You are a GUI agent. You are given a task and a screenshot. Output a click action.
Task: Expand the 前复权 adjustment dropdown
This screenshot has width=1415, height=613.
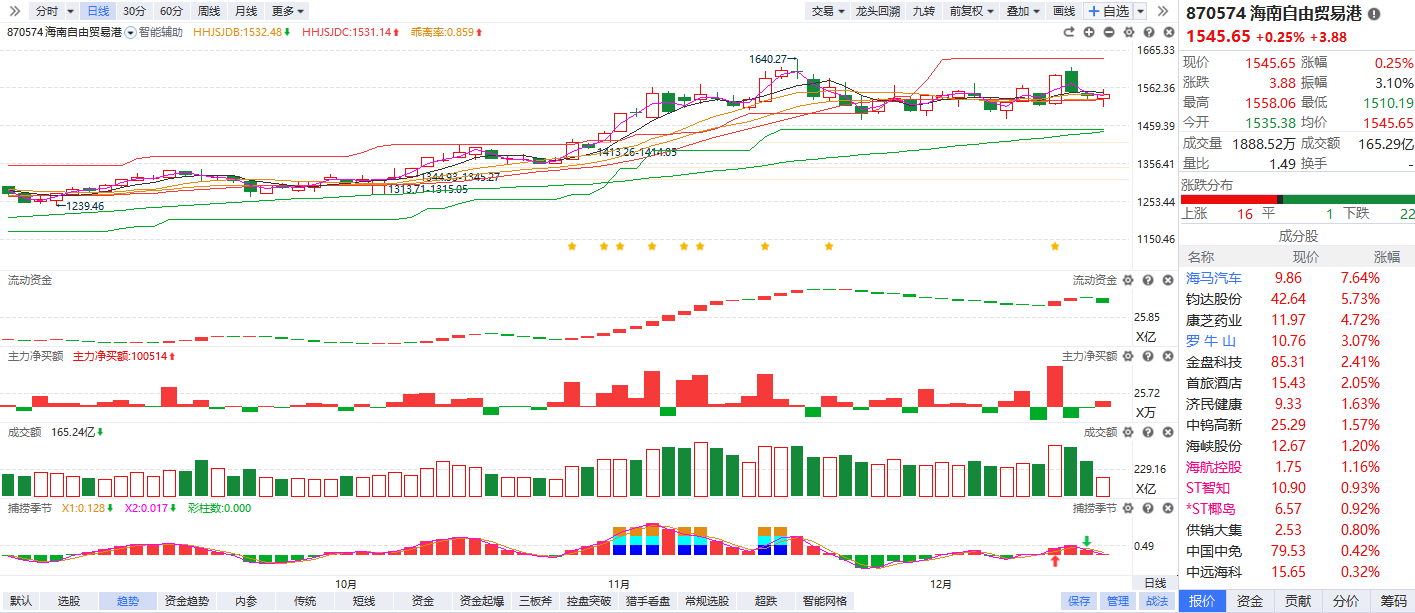point(972,11)
